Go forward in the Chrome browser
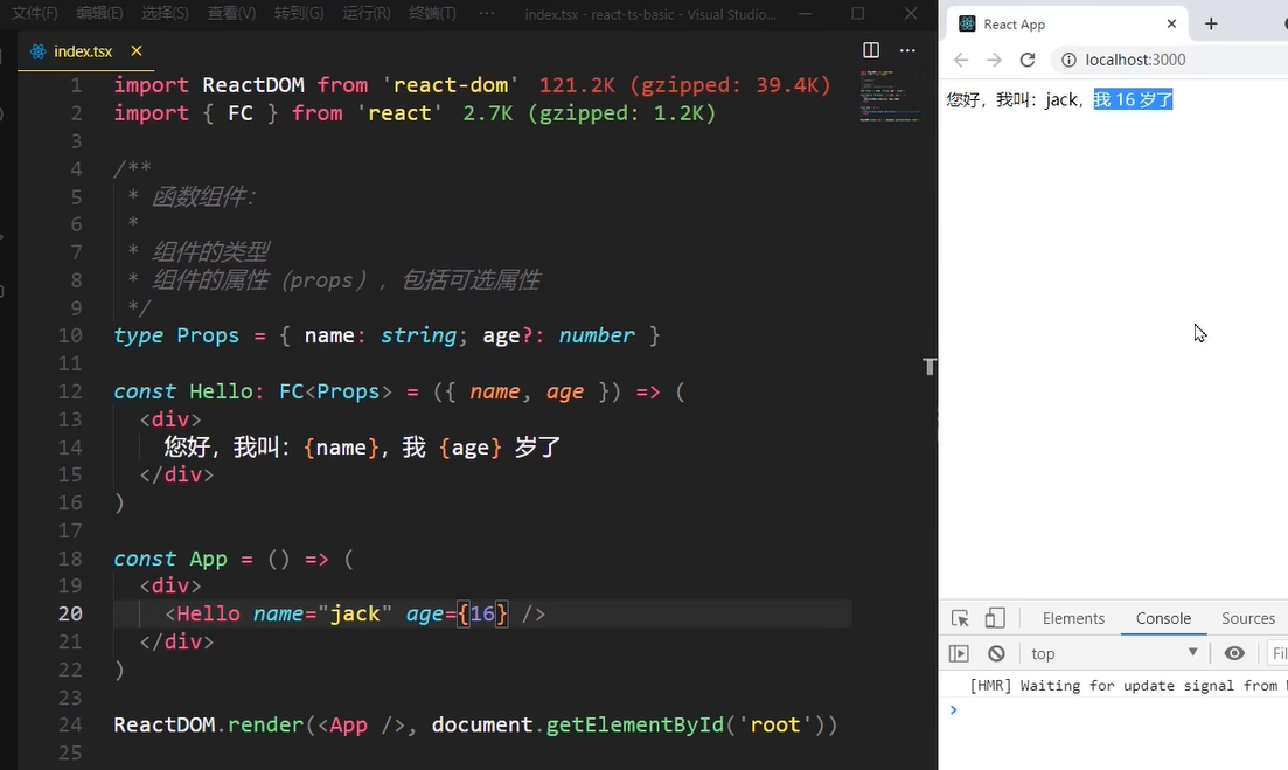This screenshot has height=770, width=1288. tap(994, 60)
